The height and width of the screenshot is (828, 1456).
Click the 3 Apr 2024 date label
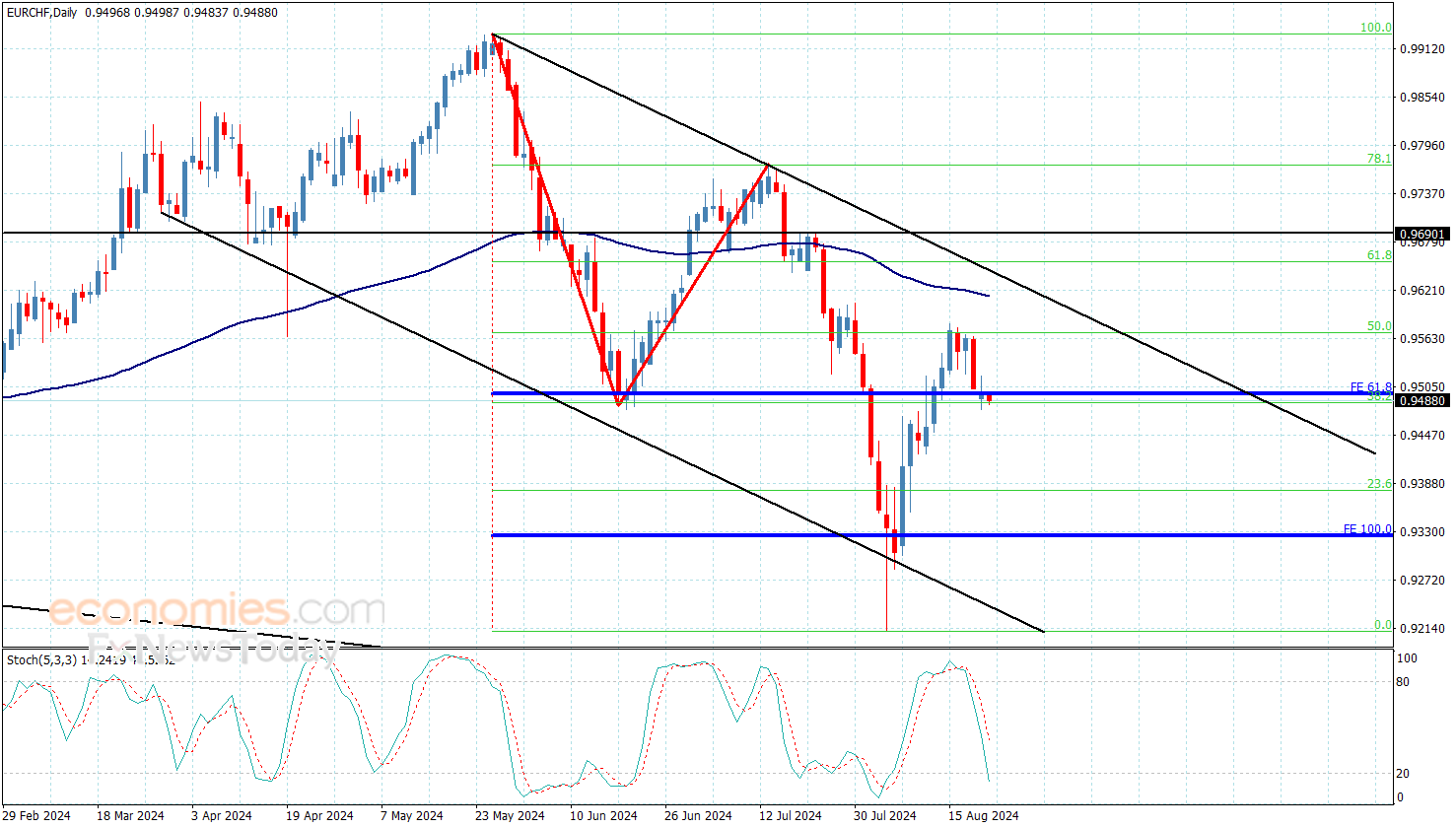(222, 815)
